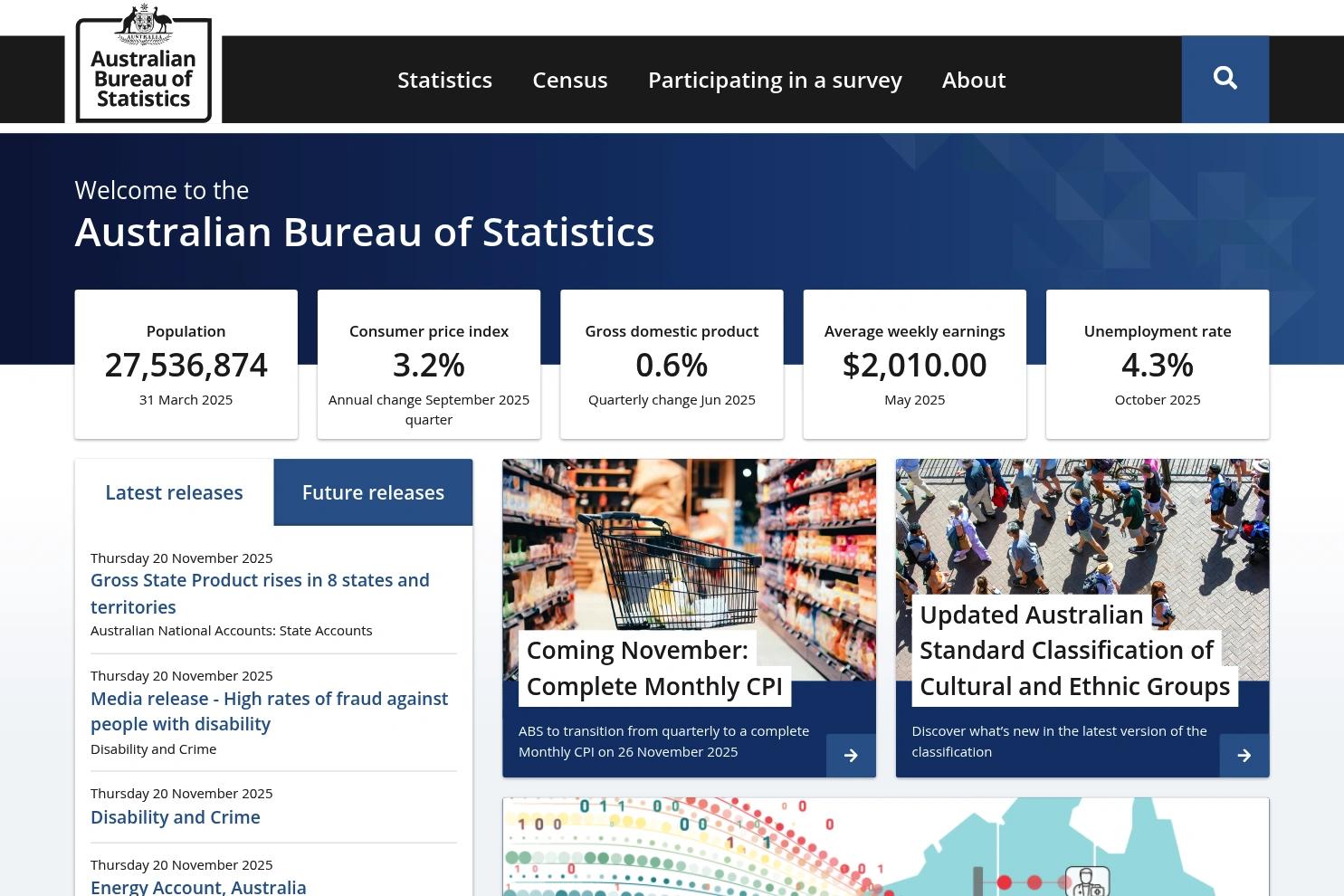Open the About menu
Image resolution: width=1344 pixels, height=896 pixels.
(974, 80)
